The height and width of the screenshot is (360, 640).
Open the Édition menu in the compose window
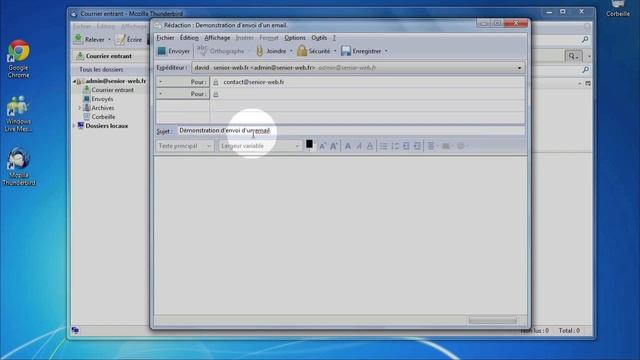(189, 38)
